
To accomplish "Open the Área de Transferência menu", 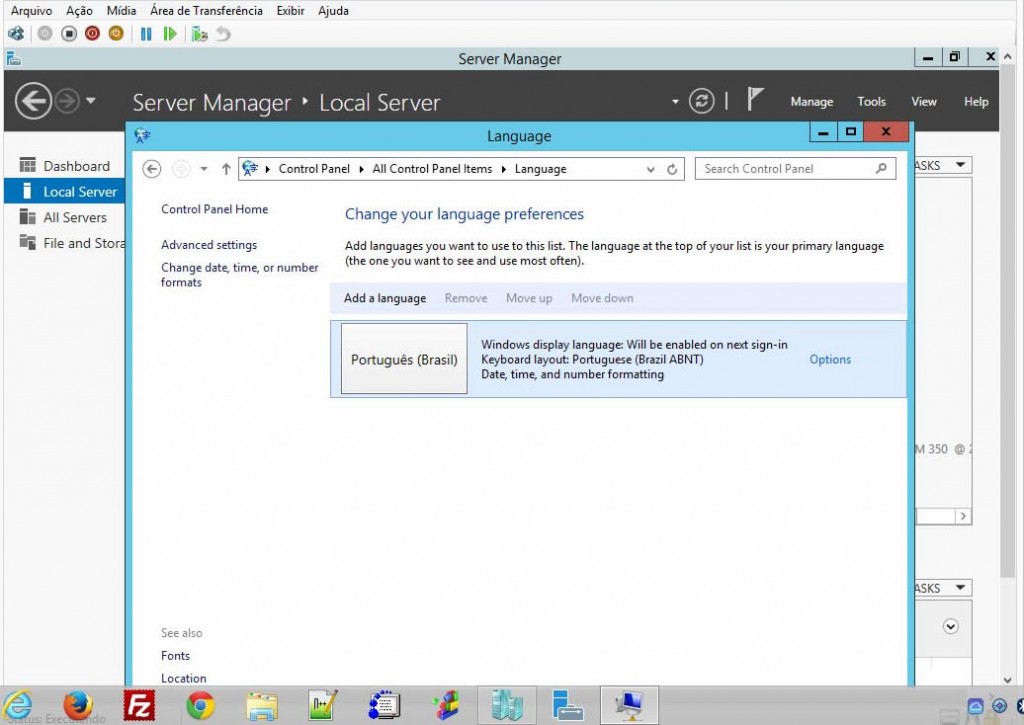I will click(206, 10).
